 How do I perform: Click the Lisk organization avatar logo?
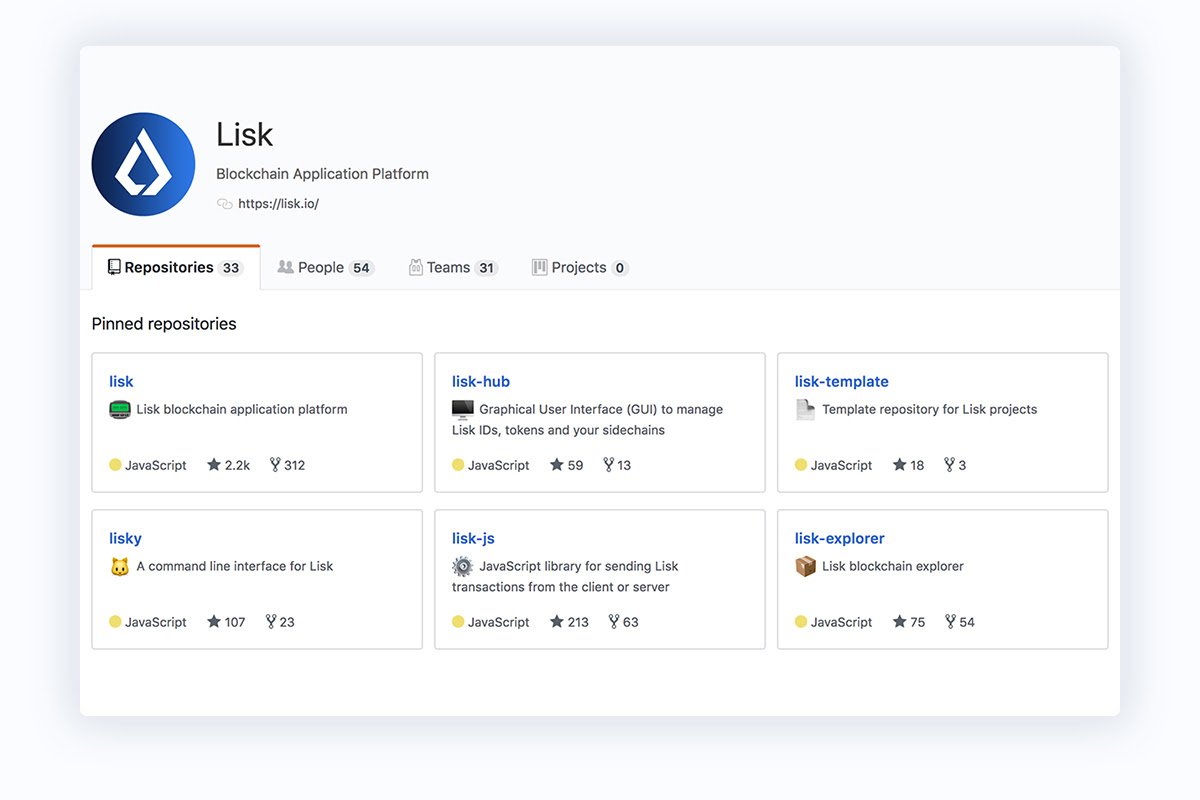[143, 164]
